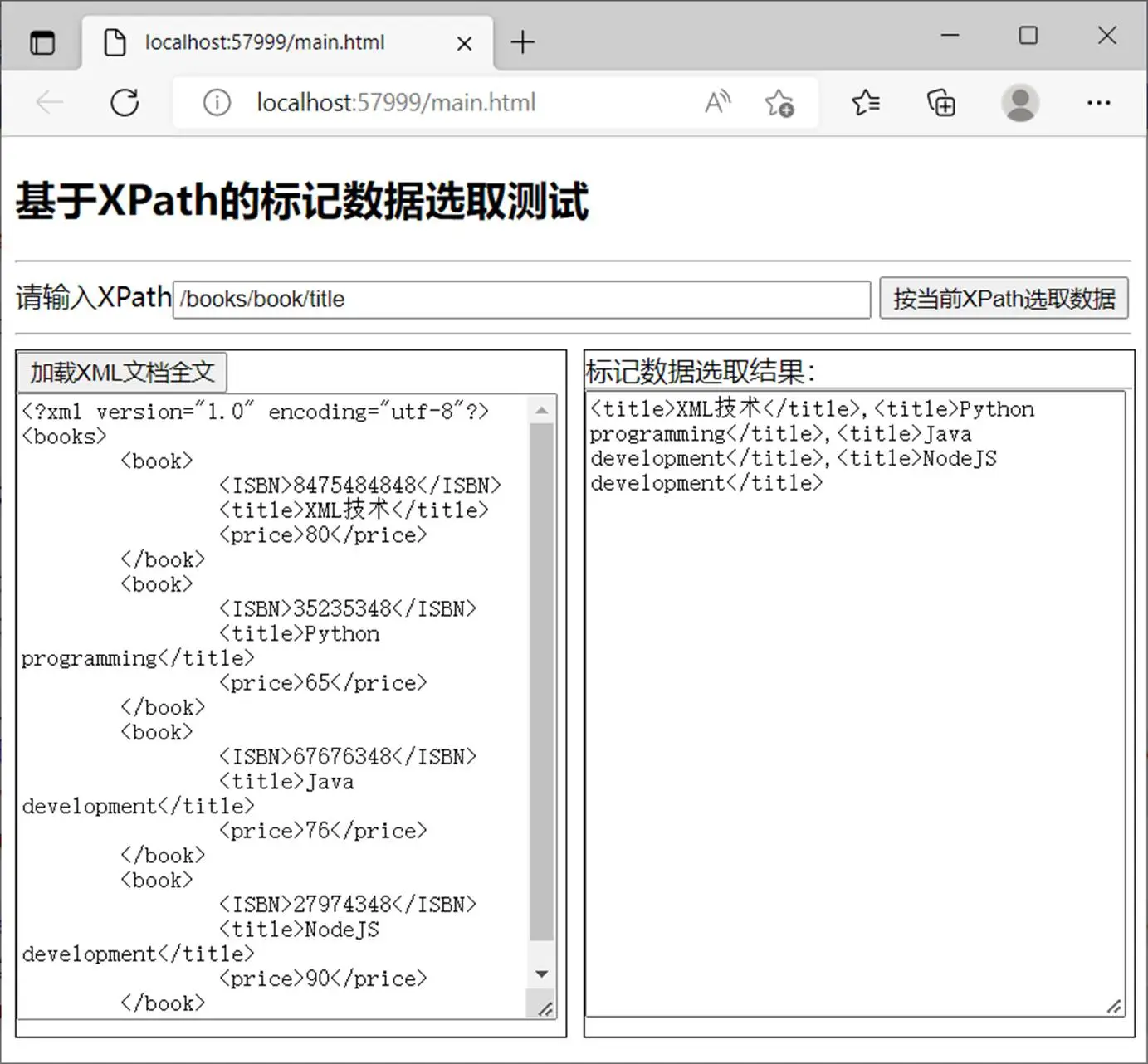Click the grayed-out back arrow
This screenshot has height=1064, width=1148.
[x=50, y=103]
